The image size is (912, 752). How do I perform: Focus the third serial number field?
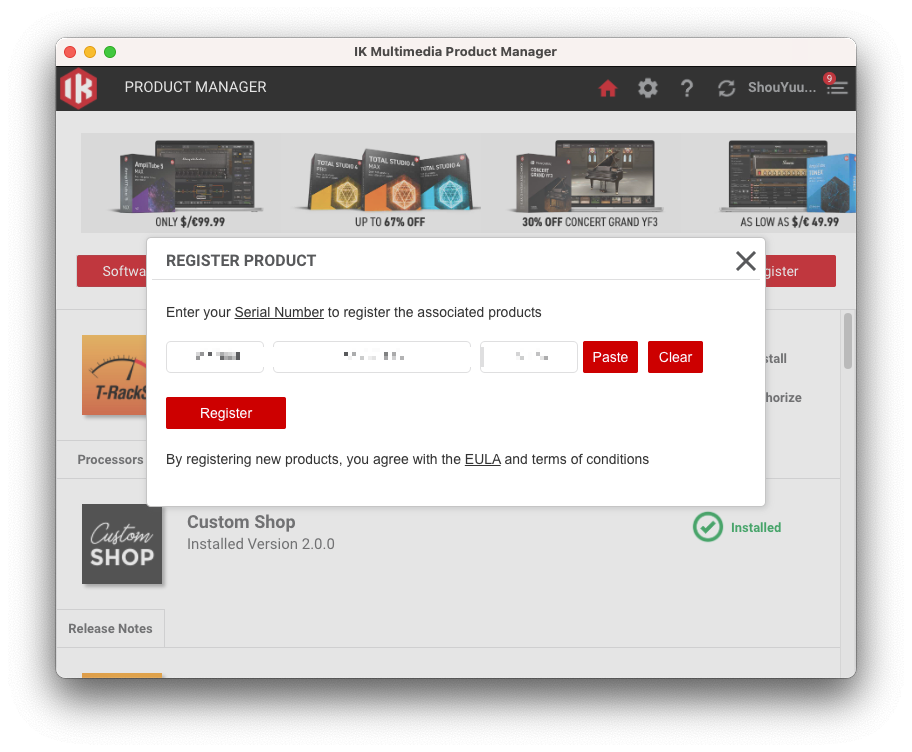pos(529,357)
